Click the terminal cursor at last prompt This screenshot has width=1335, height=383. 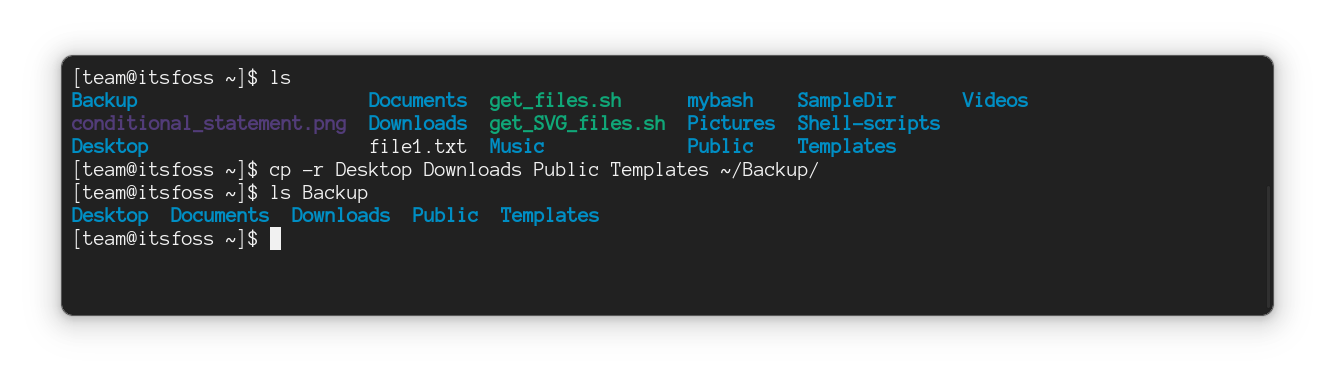(x=275, y=239)
